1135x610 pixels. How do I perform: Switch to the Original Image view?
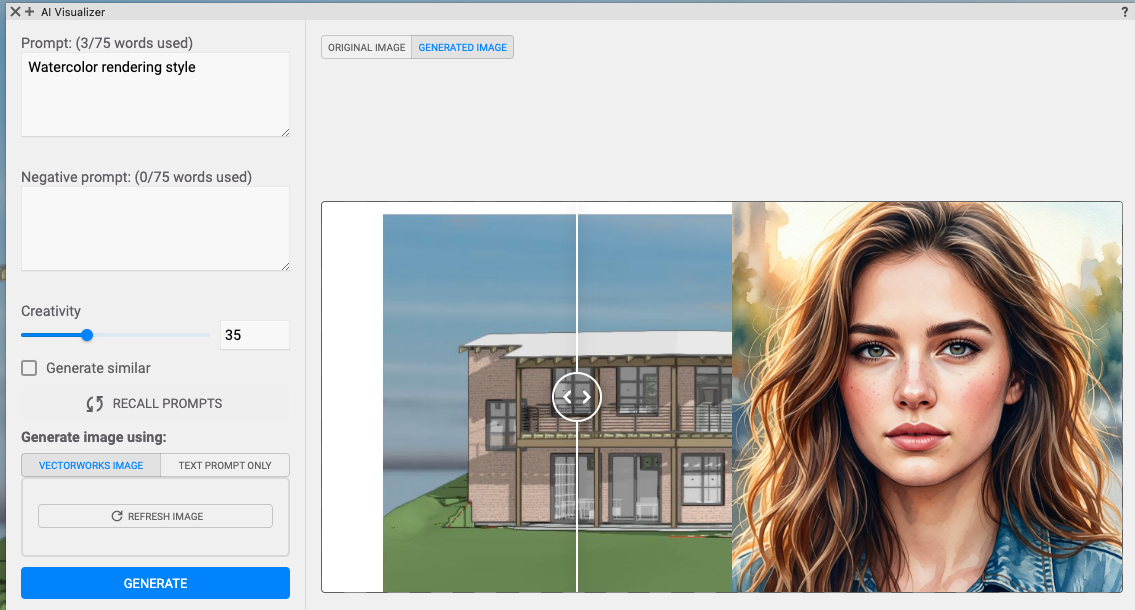tap(366, 48)
